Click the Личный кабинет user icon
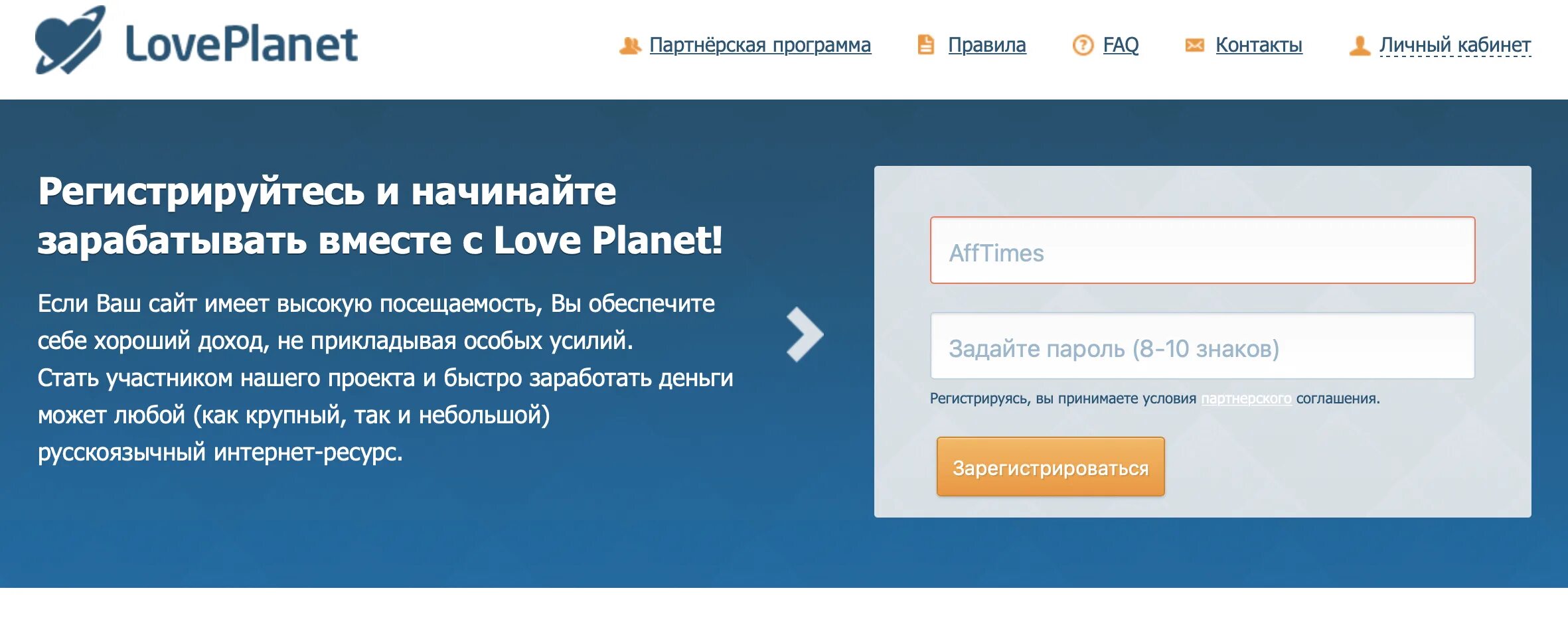 coord(1360,45)
